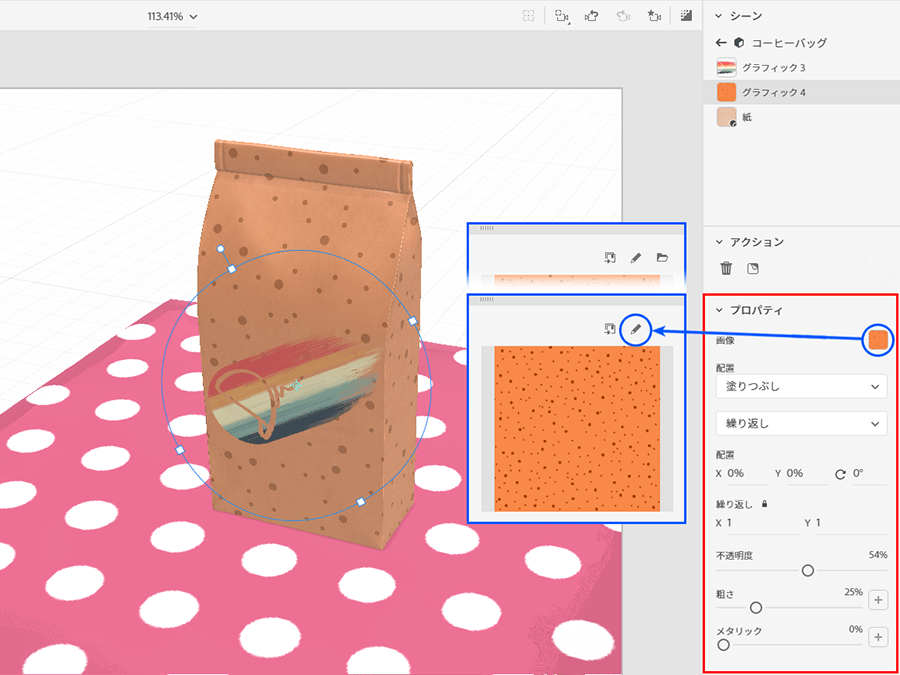Viewport: 900px width, 675px height.
Task: Open the 繰り返し tiling dropdown
Action: pyautogui.click(x=801, y=423)
